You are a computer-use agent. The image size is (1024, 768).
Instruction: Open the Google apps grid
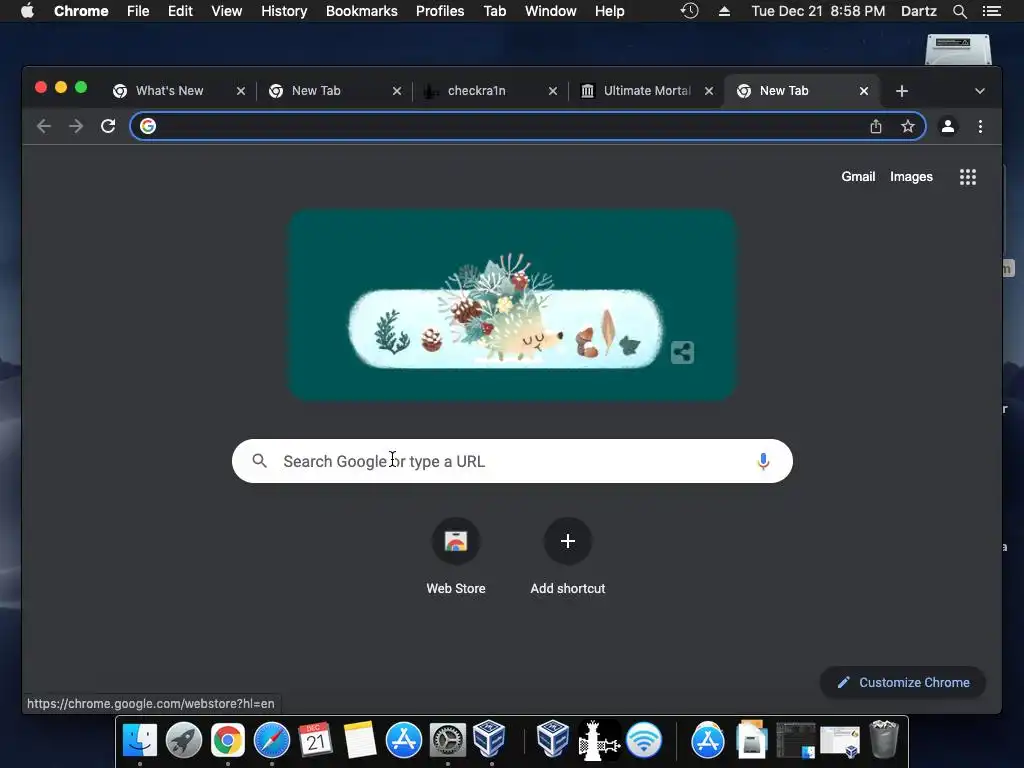(x=968, y=177)
